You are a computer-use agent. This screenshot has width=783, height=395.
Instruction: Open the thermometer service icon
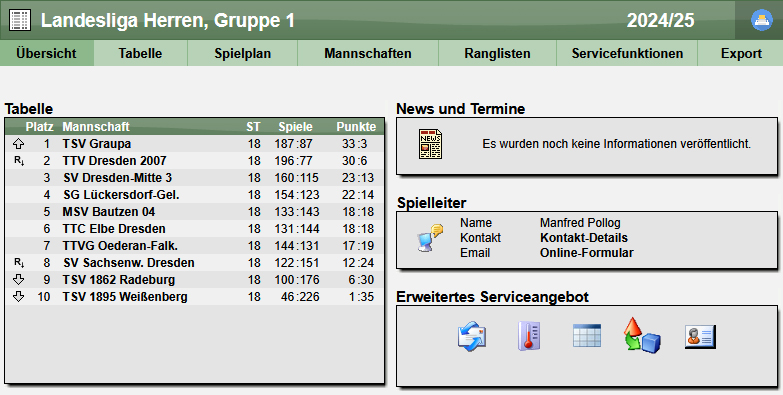point(529,336)
